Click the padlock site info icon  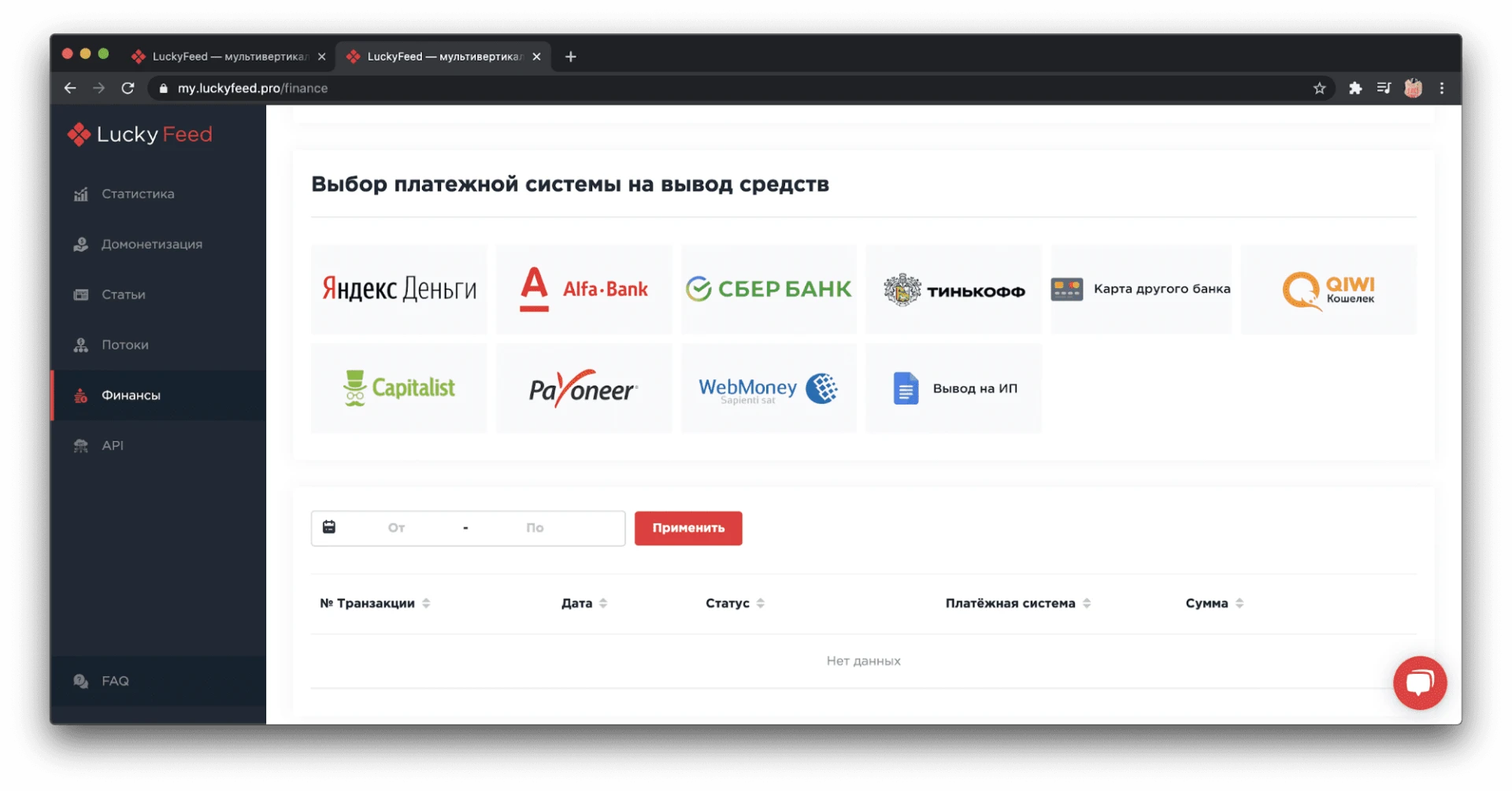[x=164, y=88]
